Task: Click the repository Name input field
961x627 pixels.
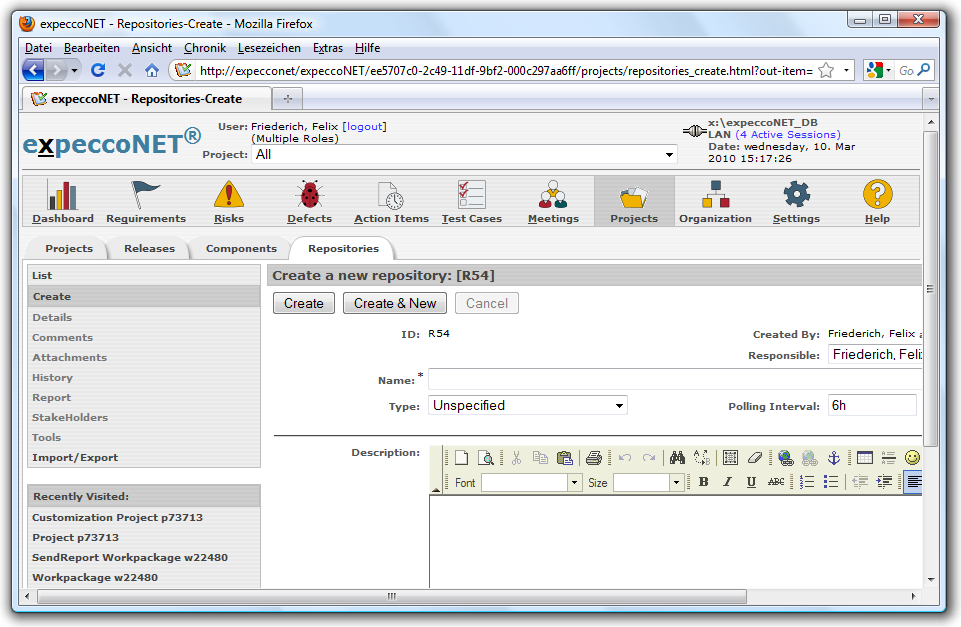Action: pos(674,379)
